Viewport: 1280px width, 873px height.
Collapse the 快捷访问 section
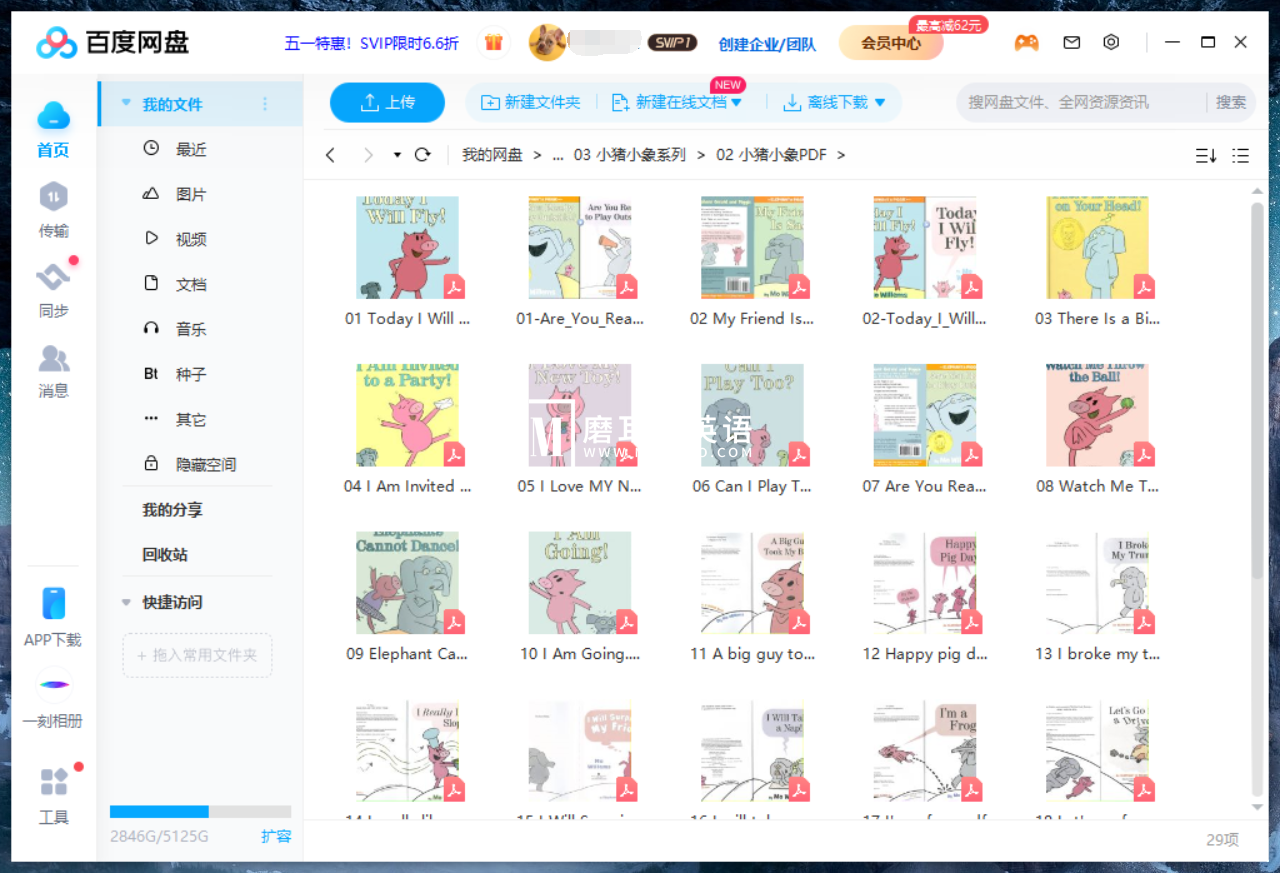pyautogui.click(x=124, y=602)
